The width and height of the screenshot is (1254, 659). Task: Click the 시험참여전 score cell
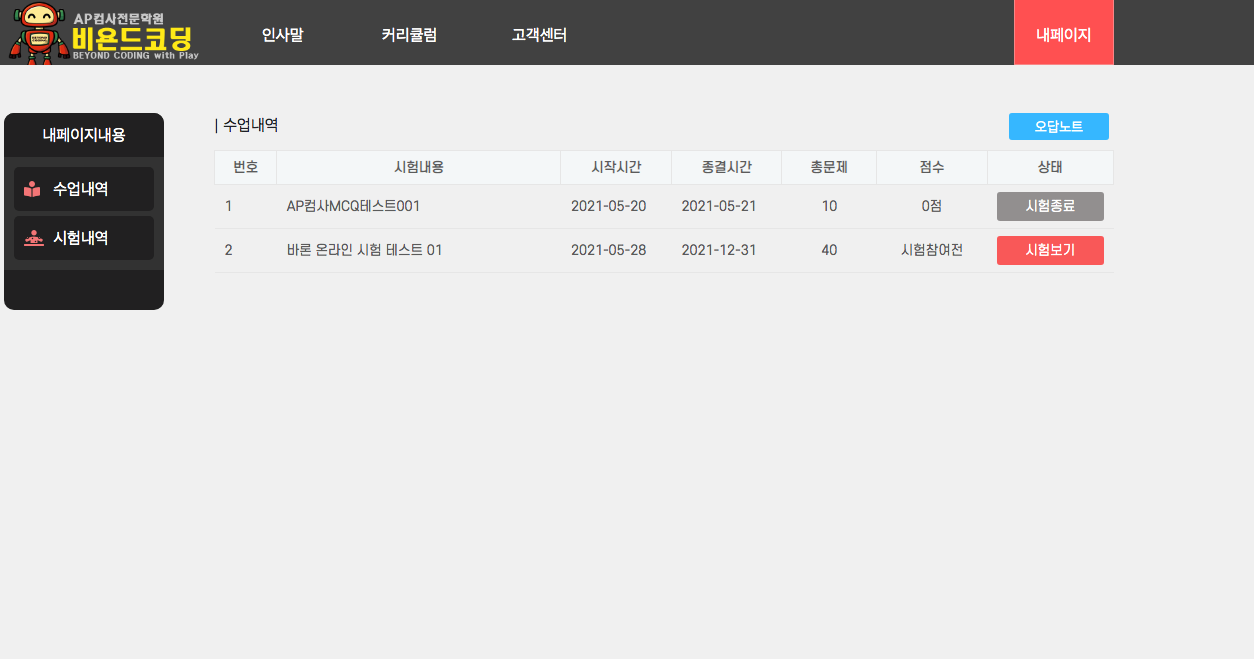(x=932, y=250)
